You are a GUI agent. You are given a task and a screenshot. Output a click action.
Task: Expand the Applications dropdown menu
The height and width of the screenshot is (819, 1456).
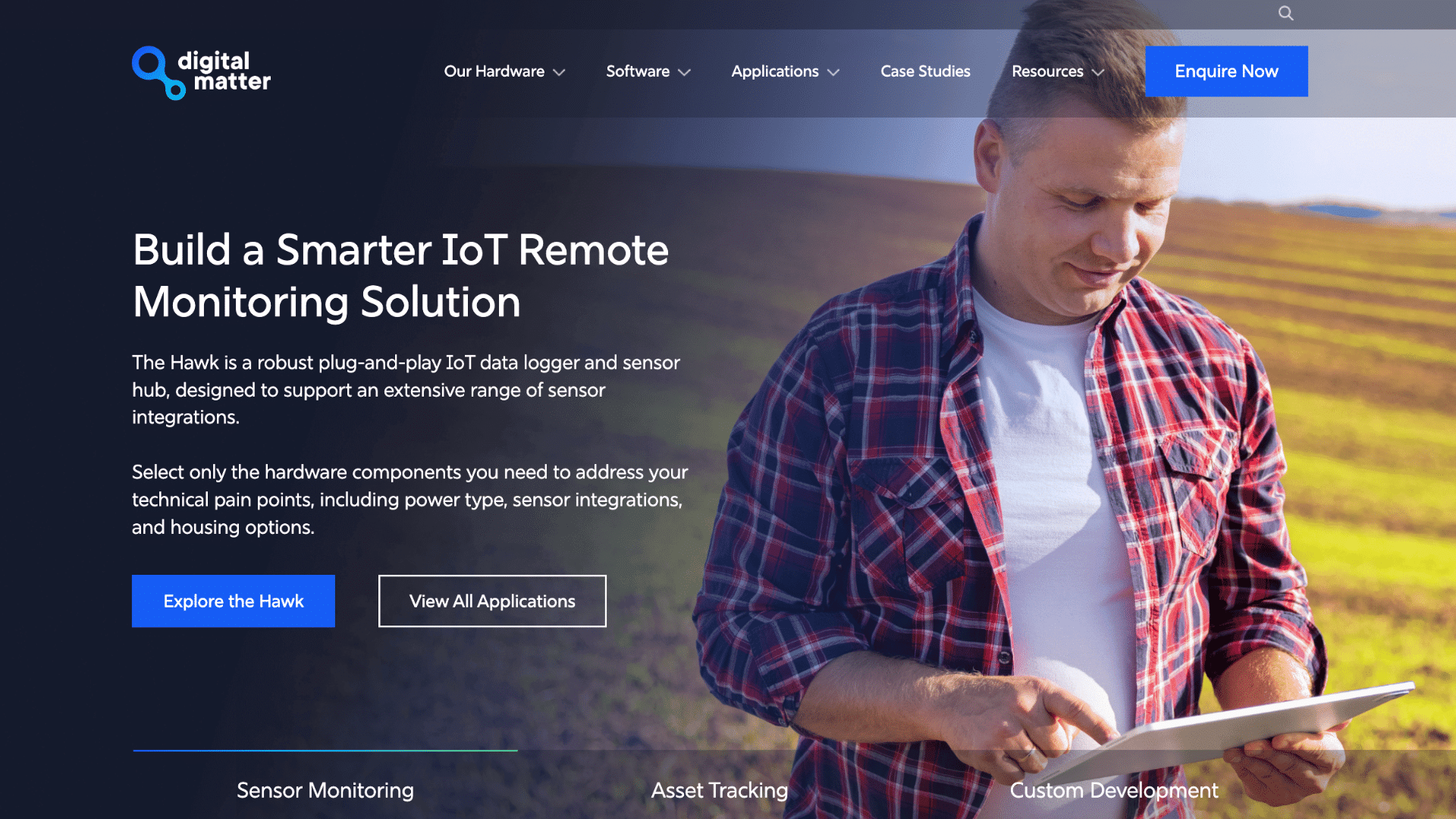785,71
